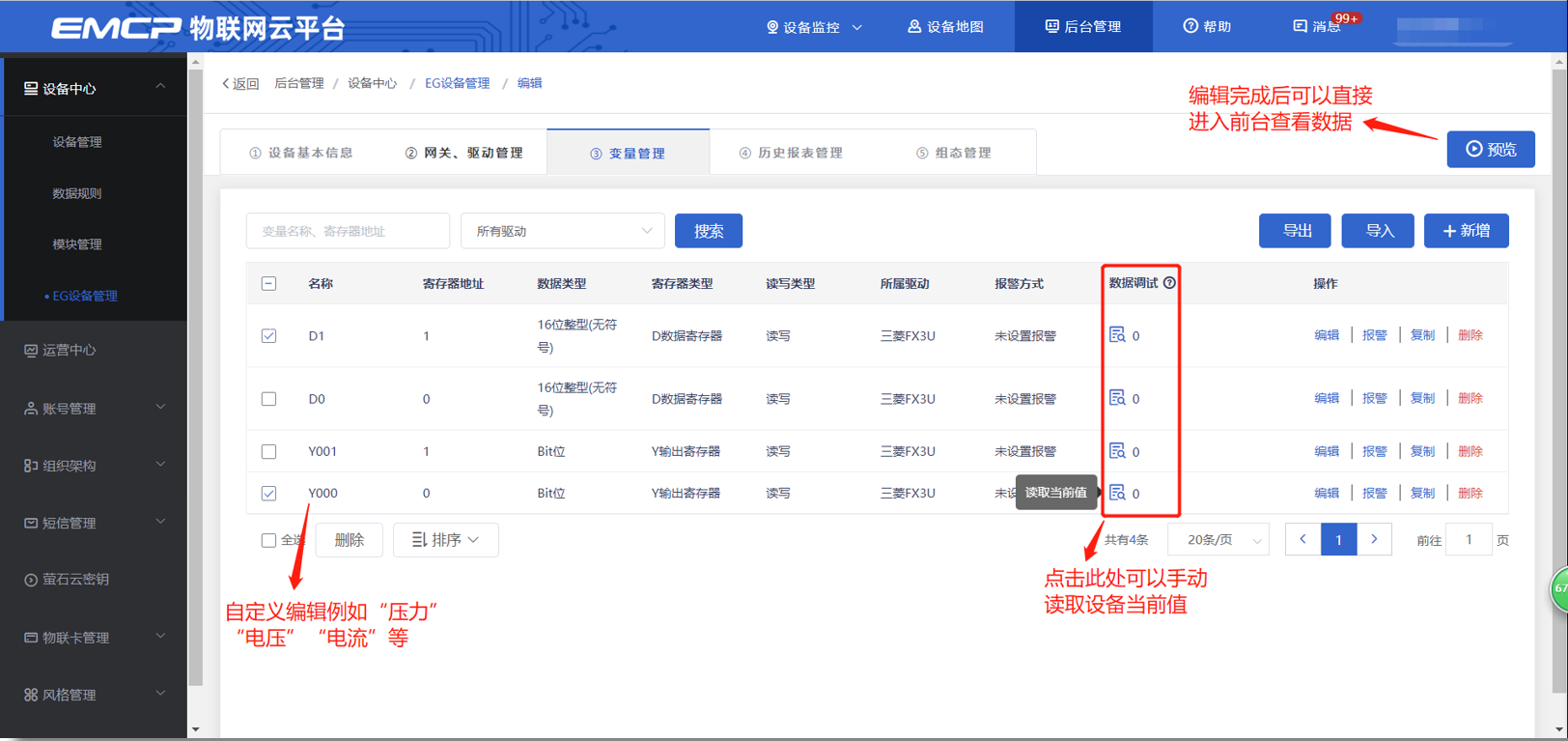Screen dimensions: 1568x741
Task: Click the 前往 page number field
Action: click(x=1469, y=539)
